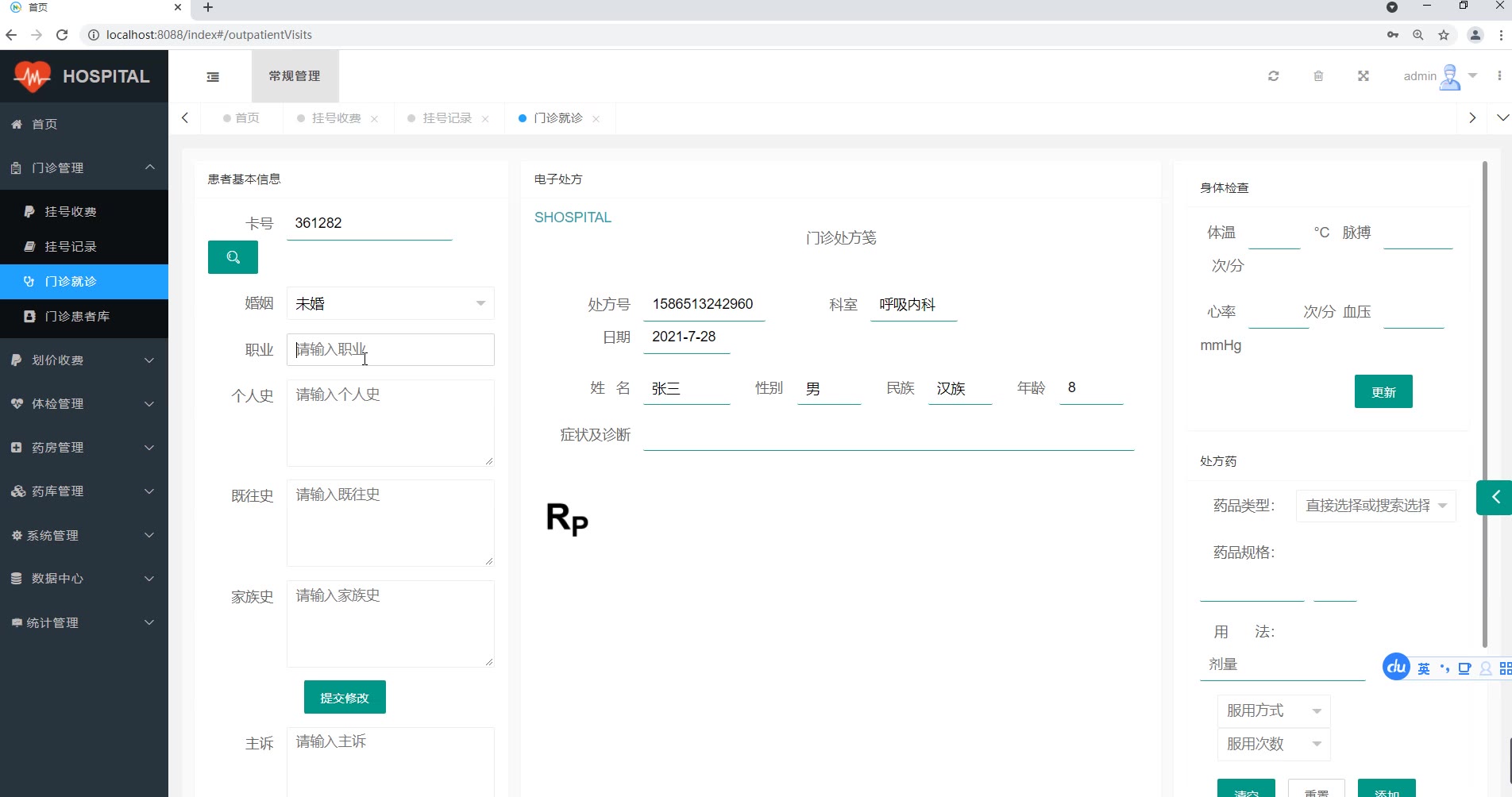1512x797 pixels.
Task: Click the 提交修改 button
Action: point(345,698)
